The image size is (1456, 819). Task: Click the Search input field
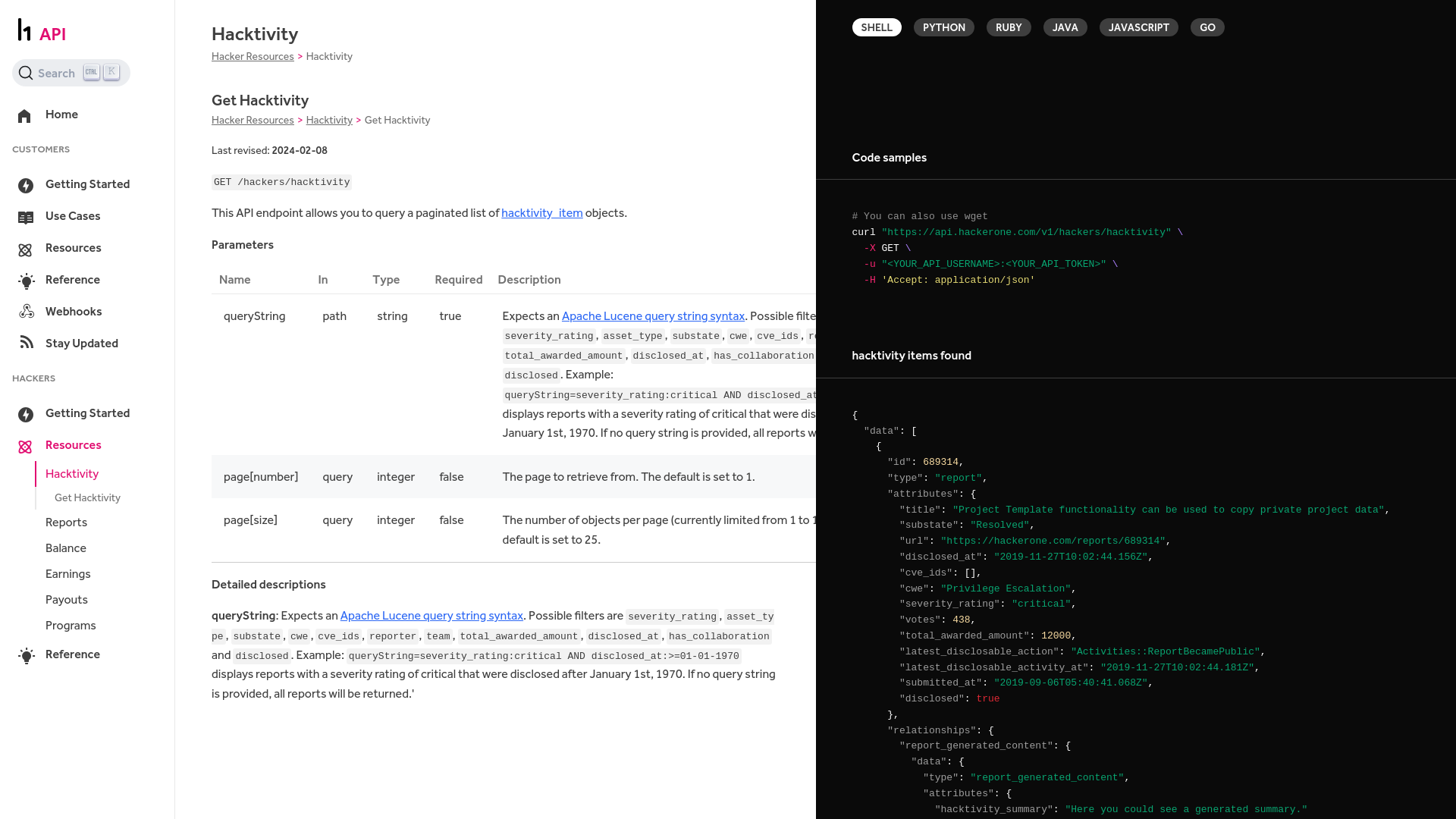(x=71, y=73)
